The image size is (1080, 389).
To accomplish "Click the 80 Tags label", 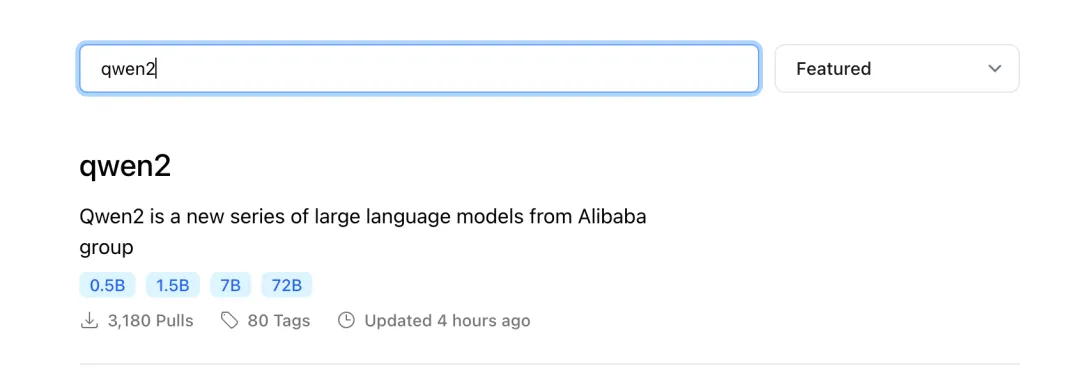I will click(x=279, y=321).
